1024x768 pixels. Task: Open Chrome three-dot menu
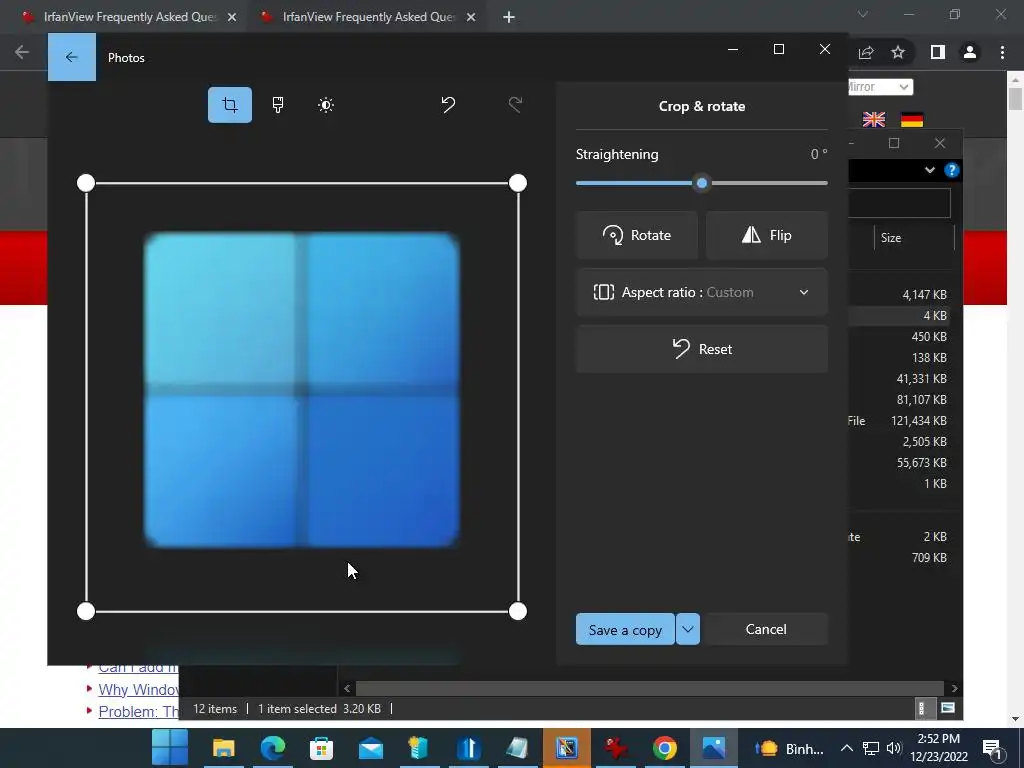point(1002,52)
